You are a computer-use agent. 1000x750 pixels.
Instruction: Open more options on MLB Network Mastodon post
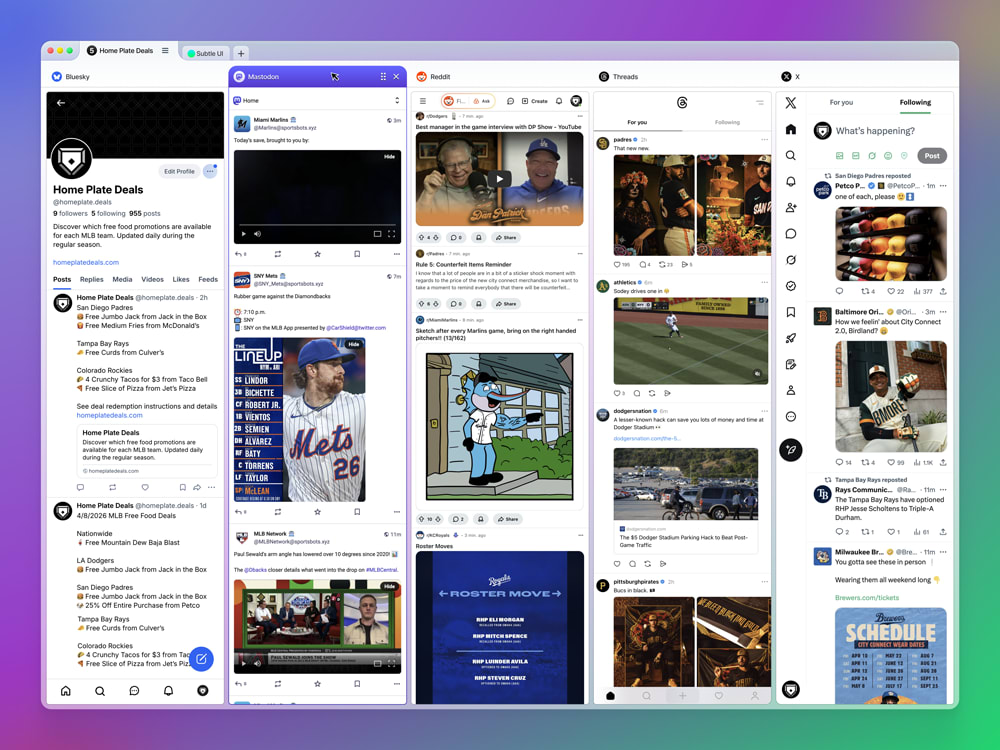click(x=397, y=684)
